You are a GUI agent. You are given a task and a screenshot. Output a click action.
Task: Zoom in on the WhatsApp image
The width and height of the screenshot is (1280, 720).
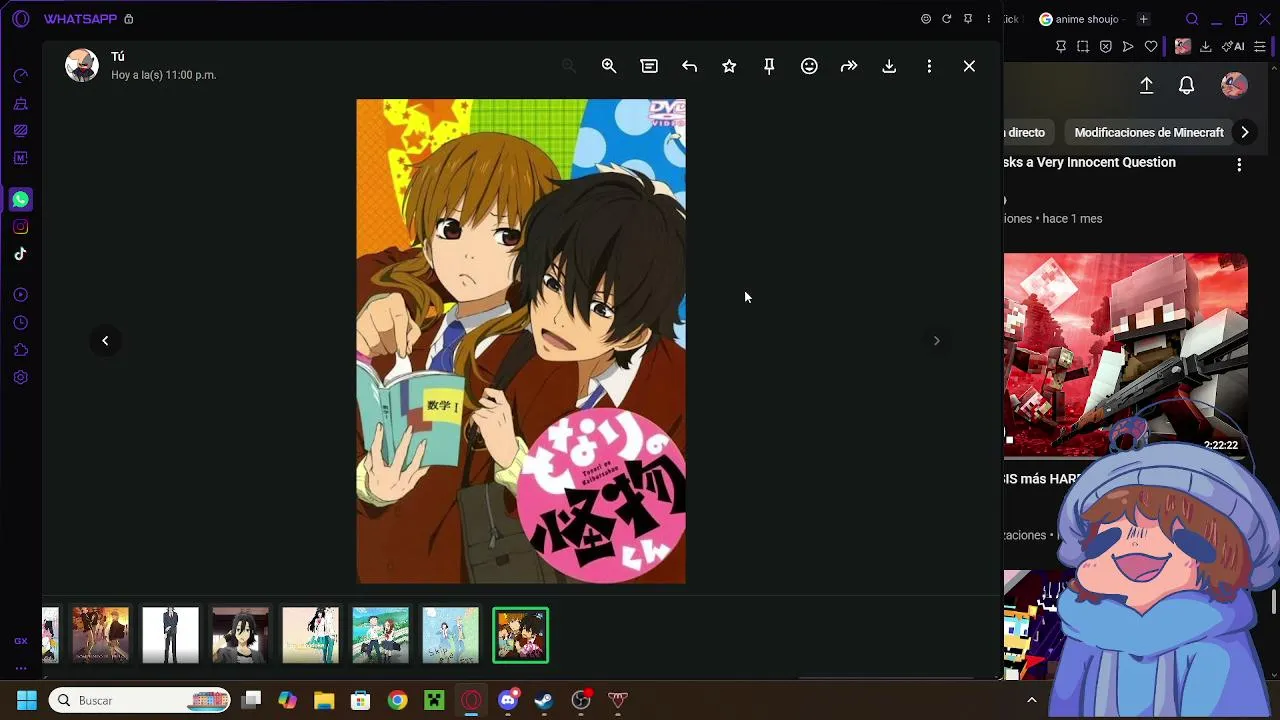(609, 66)
